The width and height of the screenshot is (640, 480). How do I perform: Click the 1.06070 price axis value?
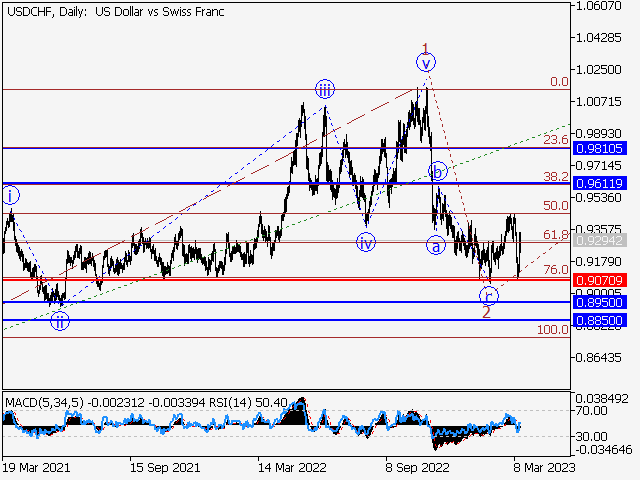(598, 6)
